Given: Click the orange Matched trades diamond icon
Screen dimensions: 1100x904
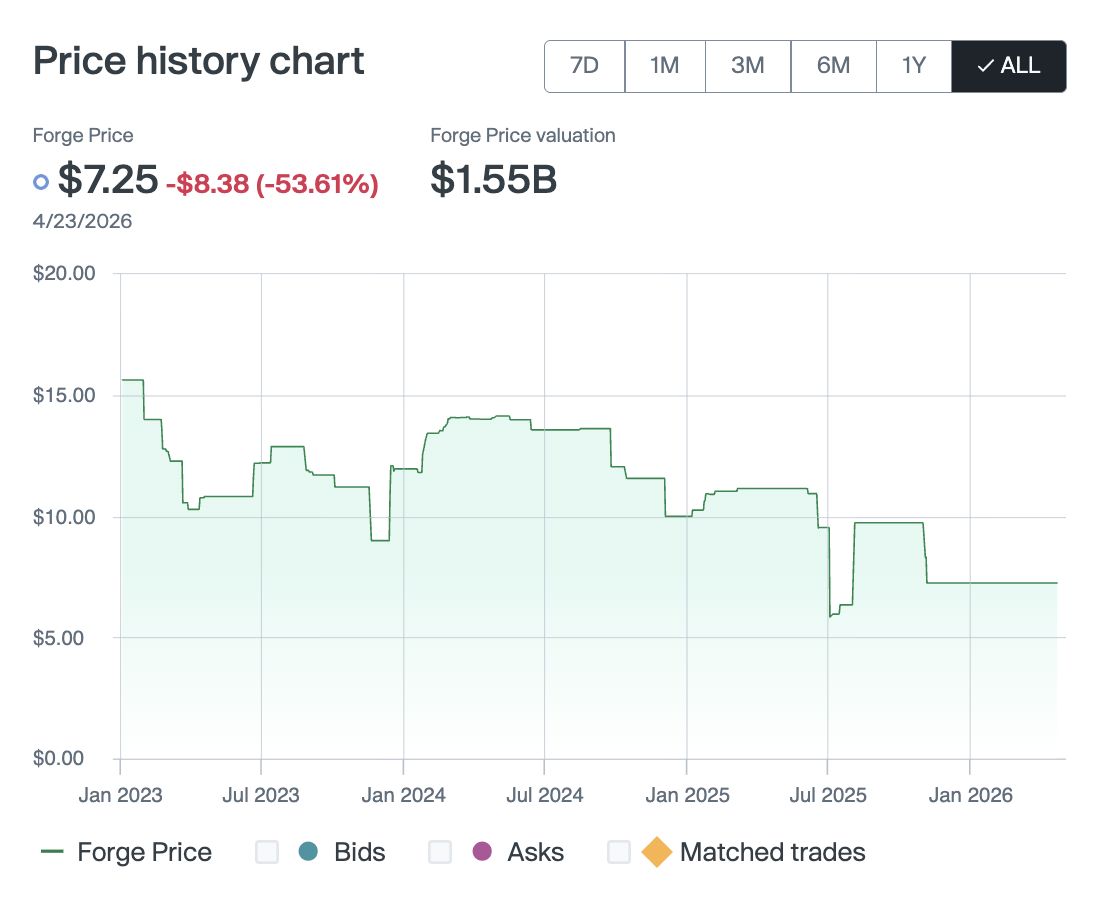Looking at the screenshot, I should (656, 852).
